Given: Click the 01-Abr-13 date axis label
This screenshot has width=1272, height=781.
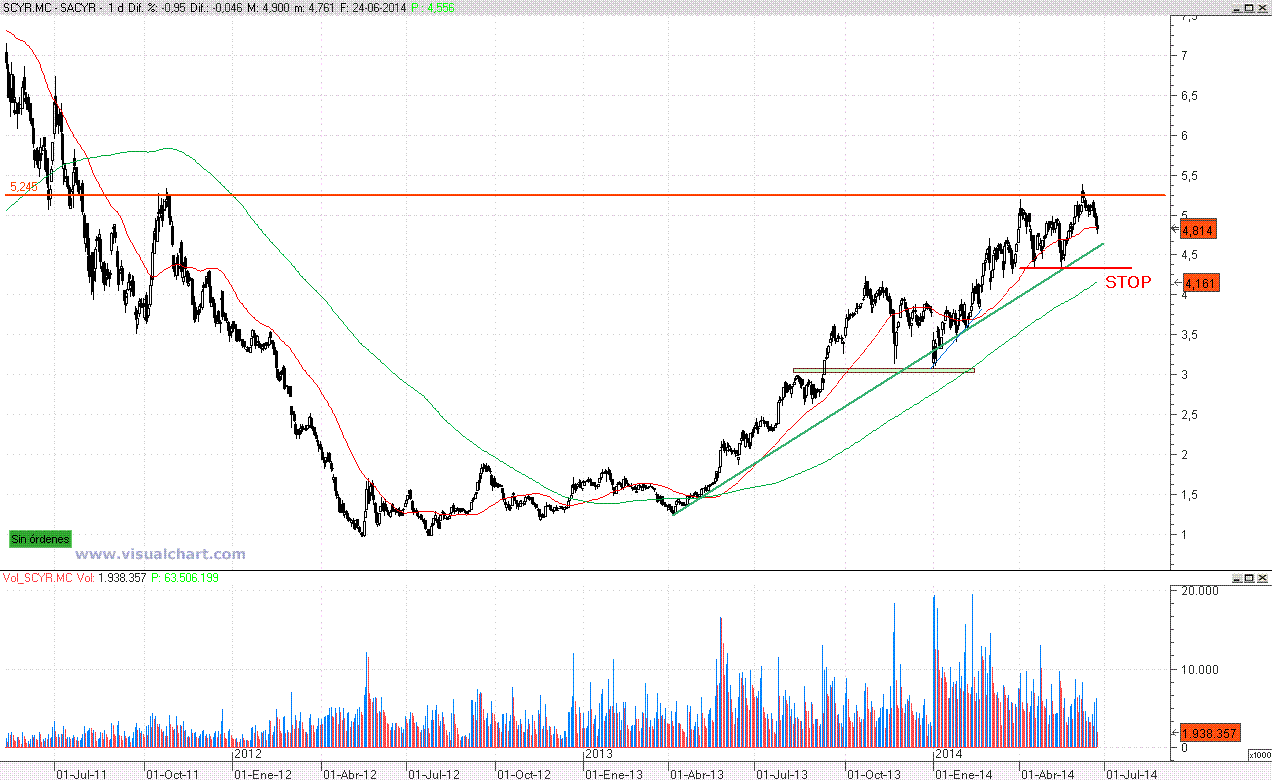Looking at the screenshot, I should pyautogui.click(x=697, y=774).
